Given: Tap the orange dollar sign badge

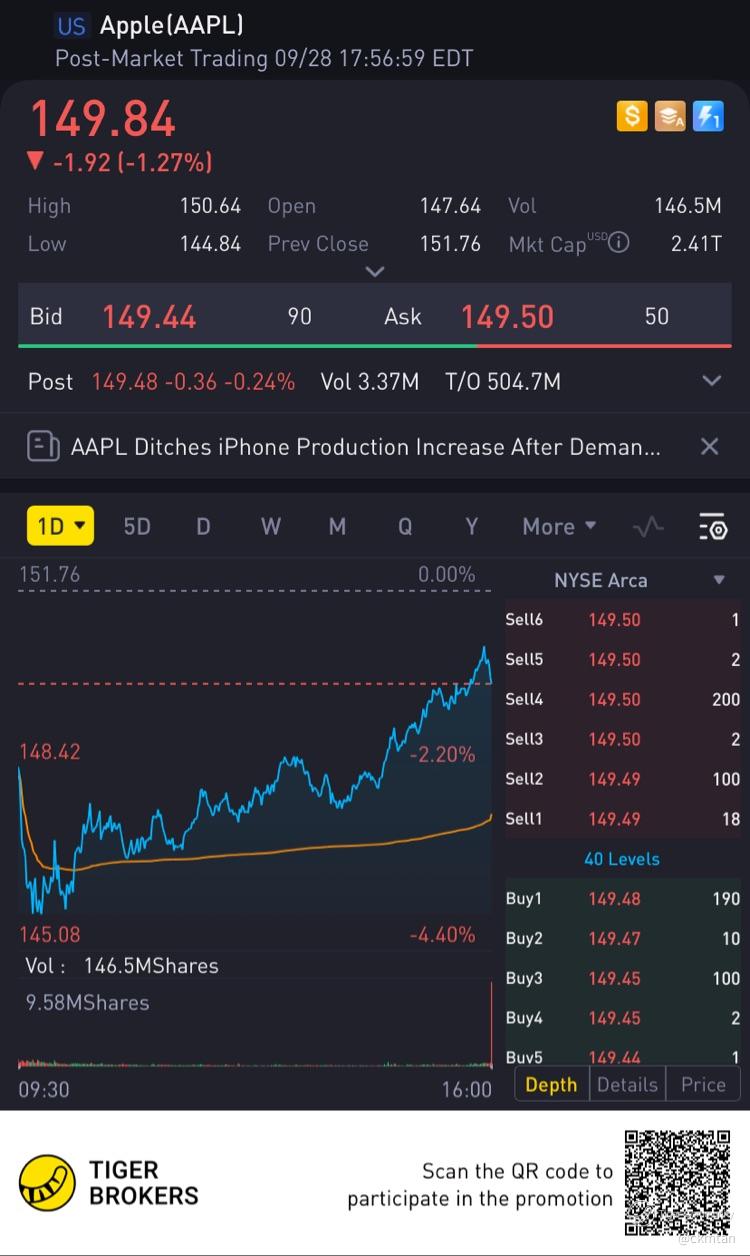Looking at the screenshot, I should (x=632, y=116).
